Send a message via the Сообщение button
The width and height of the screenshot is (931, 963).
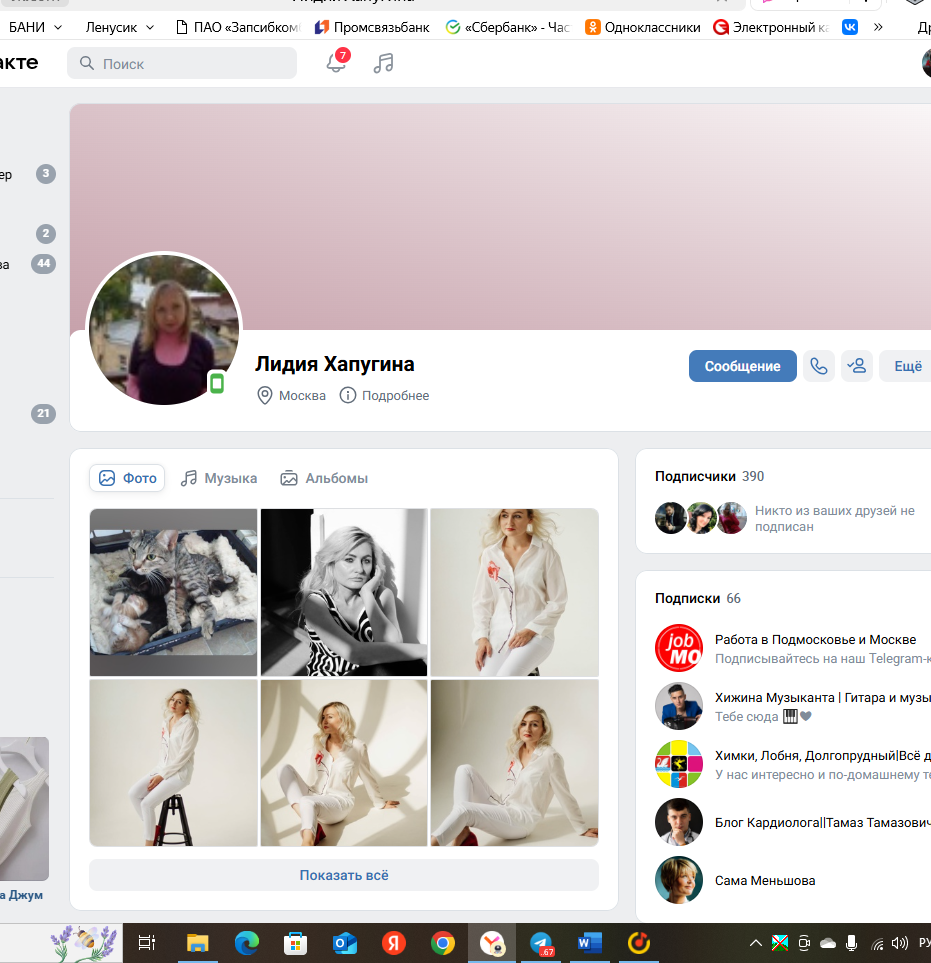pos(742,366)
